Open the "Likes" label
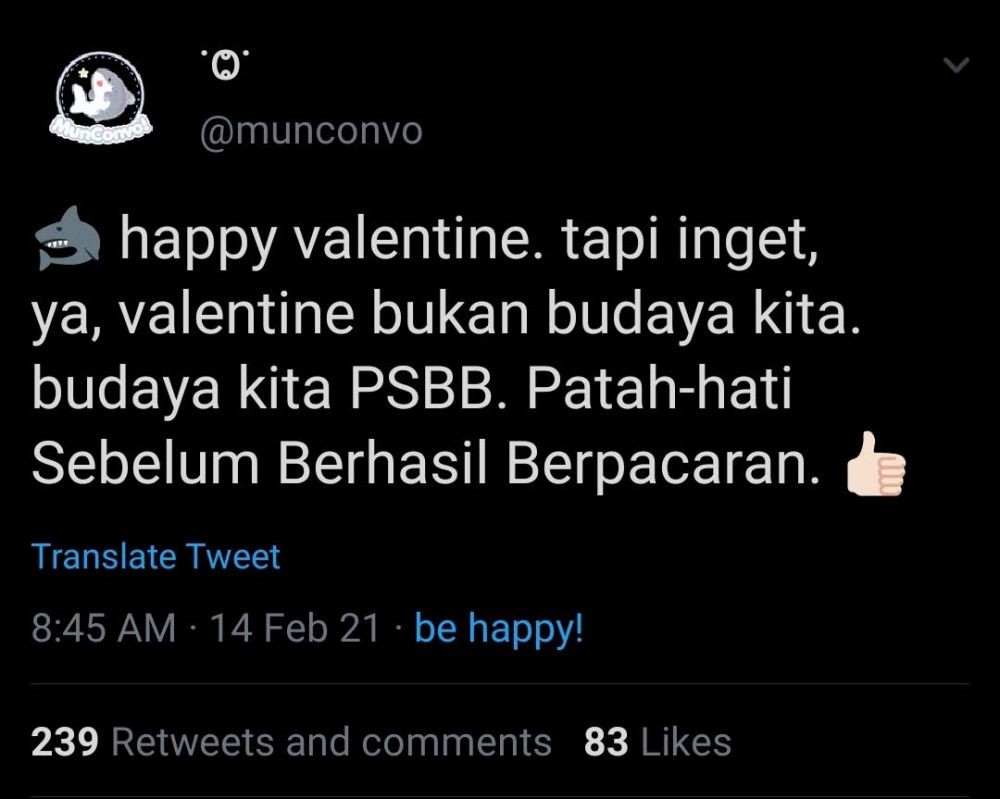This screenshot has height=799, width=1000. click(x=686, y=742)
